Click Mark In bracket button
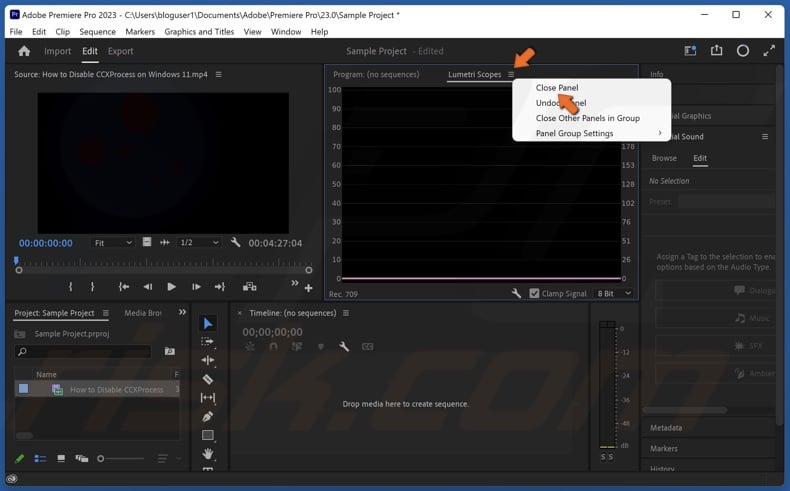 point(71,287)
